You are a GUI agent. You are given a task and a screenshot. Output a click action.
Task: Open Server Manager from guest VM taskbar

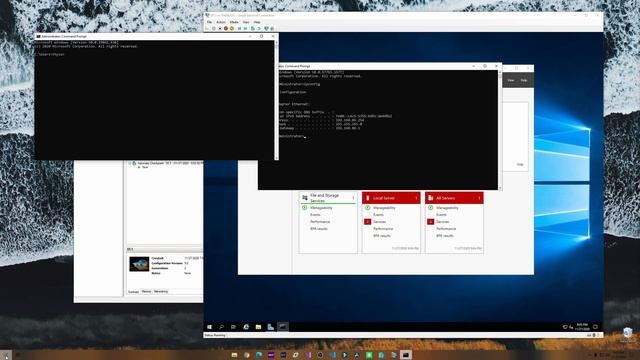pos(271,327)
